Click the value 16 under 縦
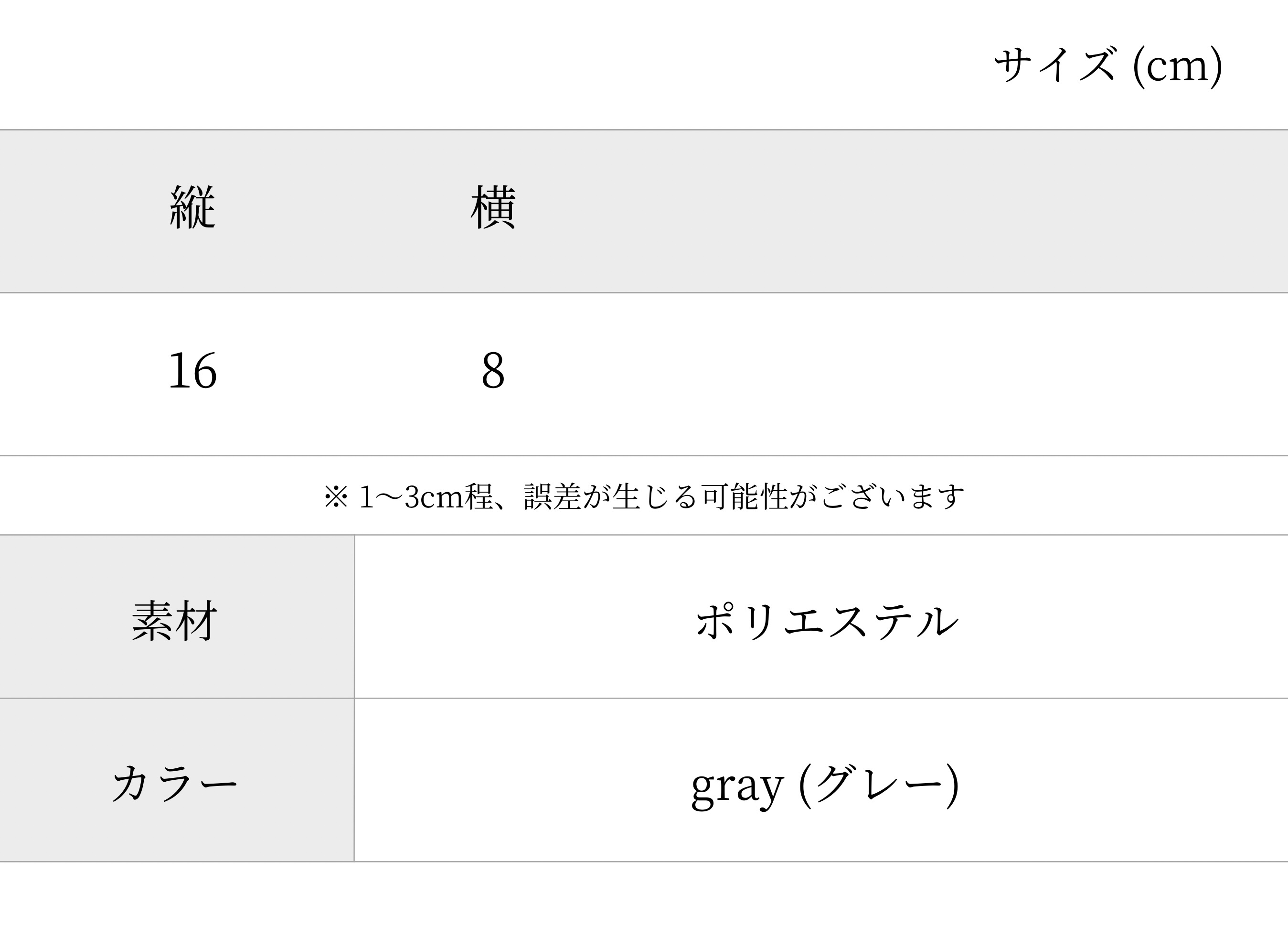 tap(192, 370)
